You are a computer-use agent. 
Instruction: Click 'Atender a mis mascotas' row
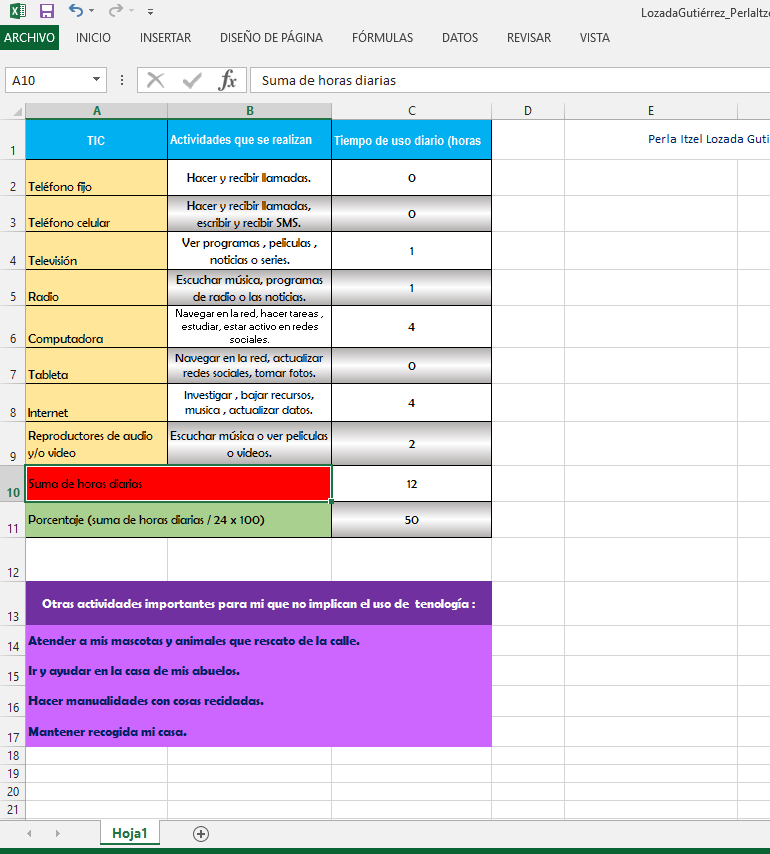259,640
